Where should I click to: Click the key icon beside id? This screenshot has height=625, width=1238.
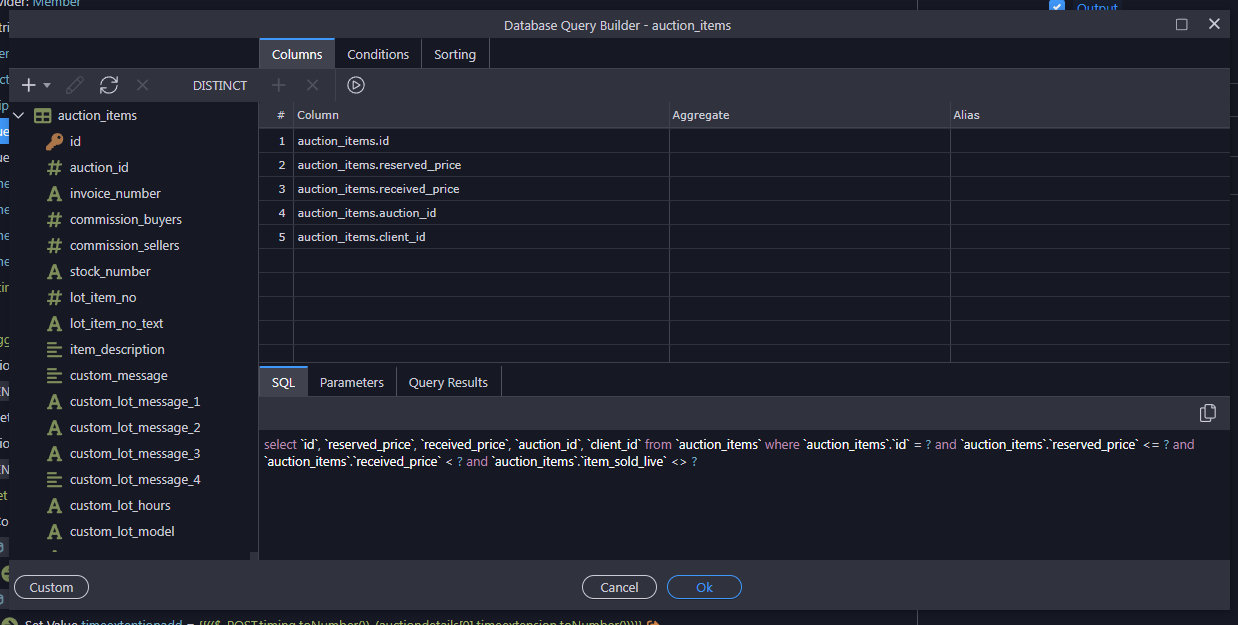tap(54, 142)
